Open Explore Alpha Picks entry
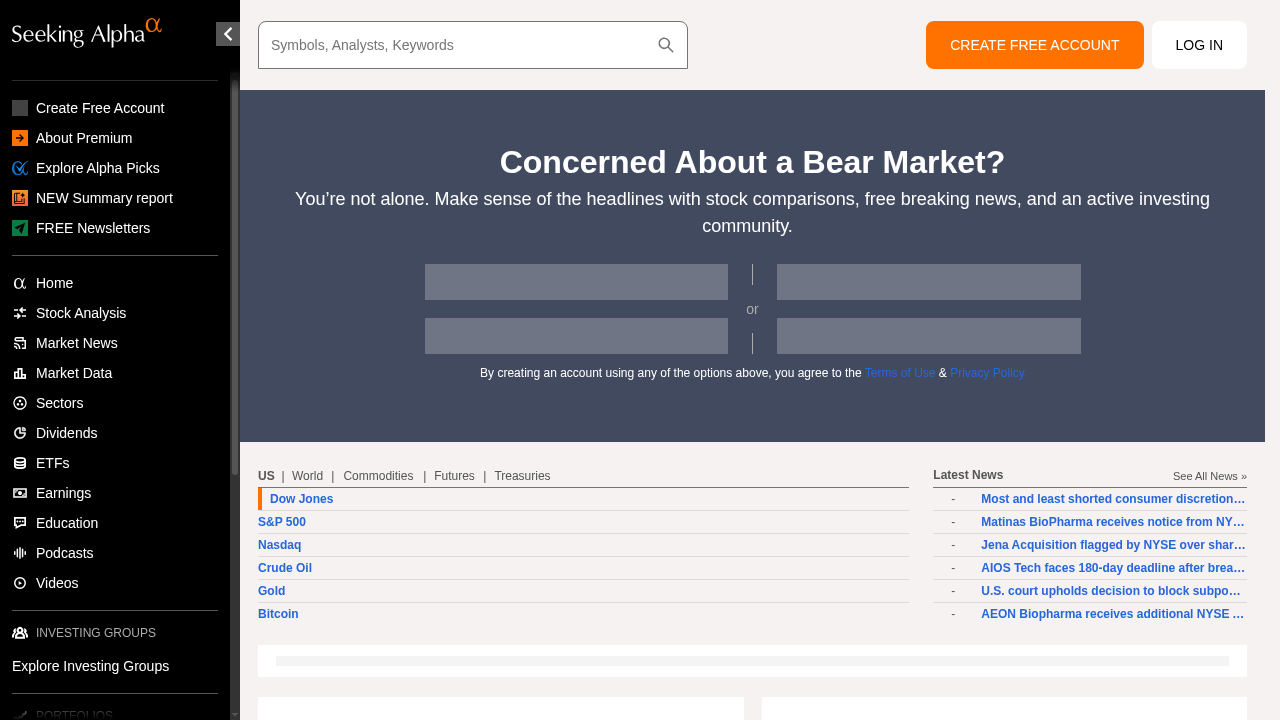This screenshot has width=1280, height=720. (97, 168)
